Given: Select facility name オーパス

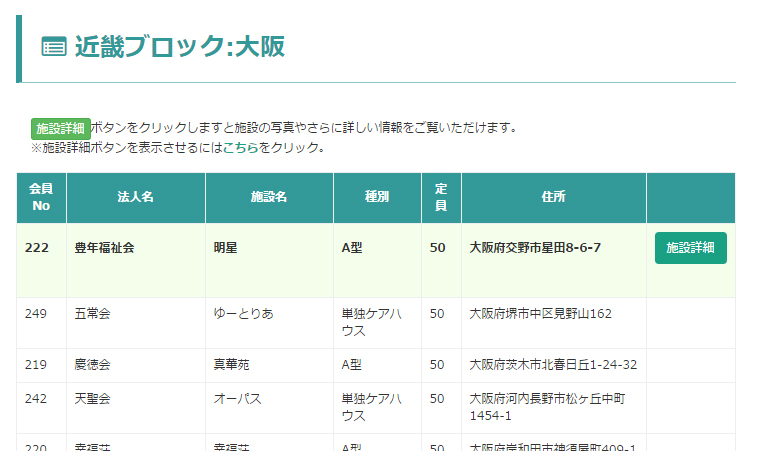Looking at the screenshot, I should pos(237,399).
